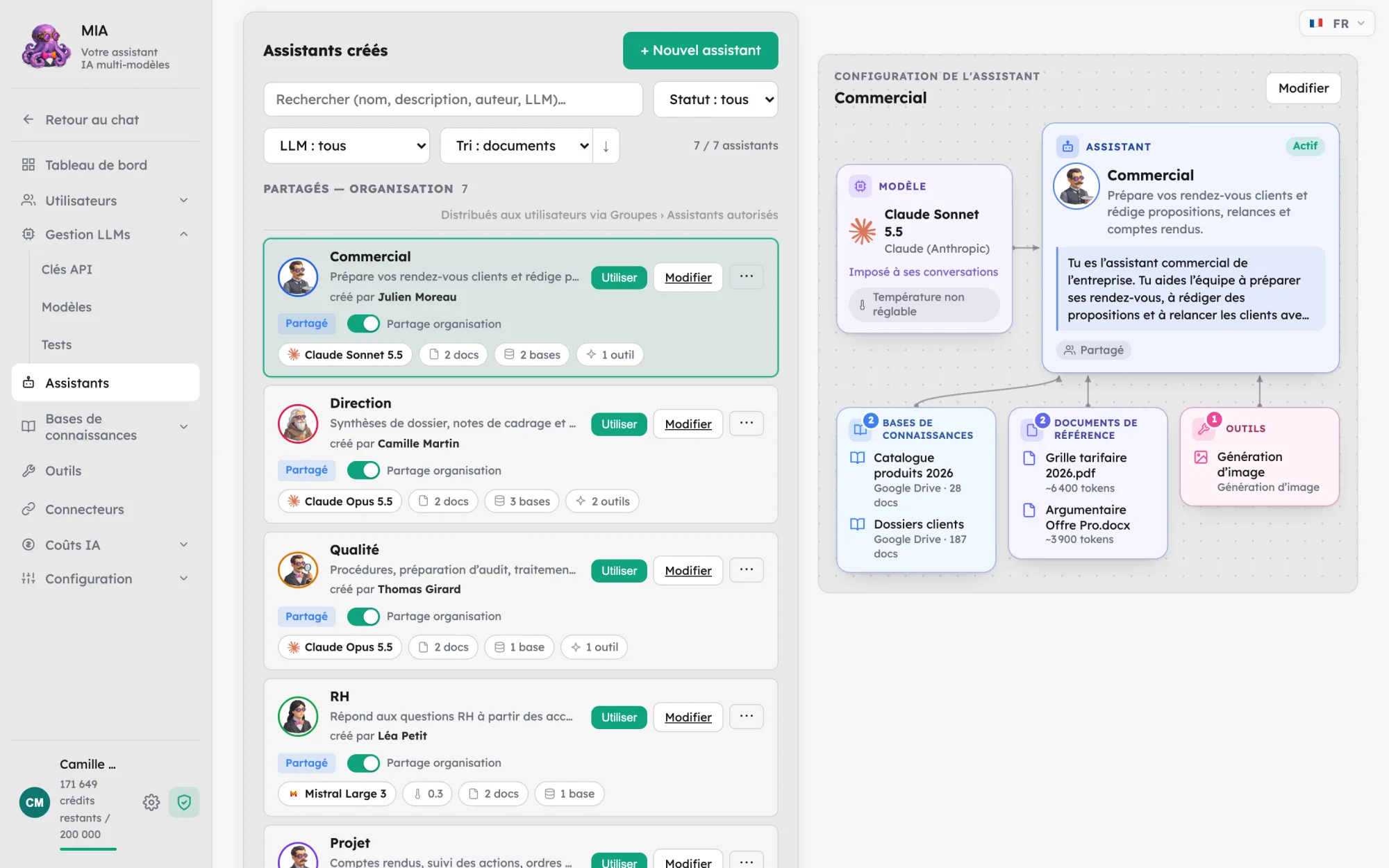The width and height of the screenshot is (1389, 868).
Task: Open the Tri : documents dropdown
Action: (517, 146)
